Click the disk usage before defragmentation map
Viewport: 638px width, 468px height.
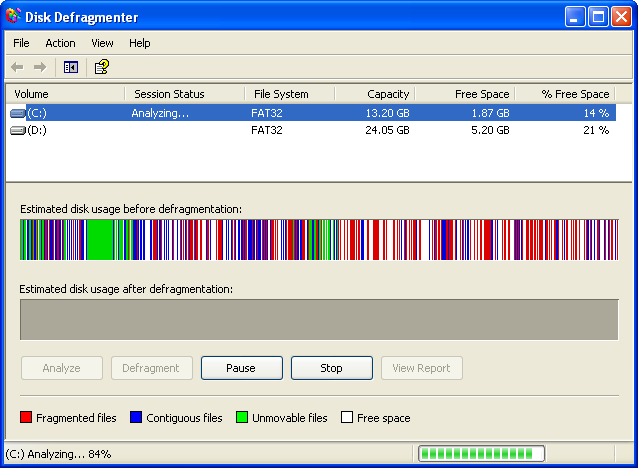tap(319, 240)
